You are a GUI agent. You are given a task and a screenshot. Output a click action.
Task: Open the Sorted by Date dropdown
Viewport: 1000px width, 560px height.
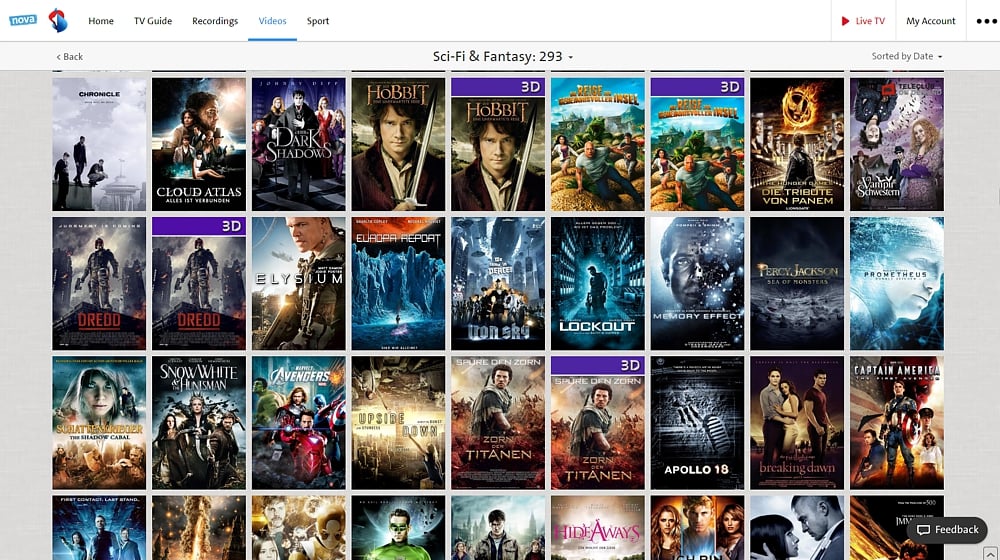click(906, 56)
